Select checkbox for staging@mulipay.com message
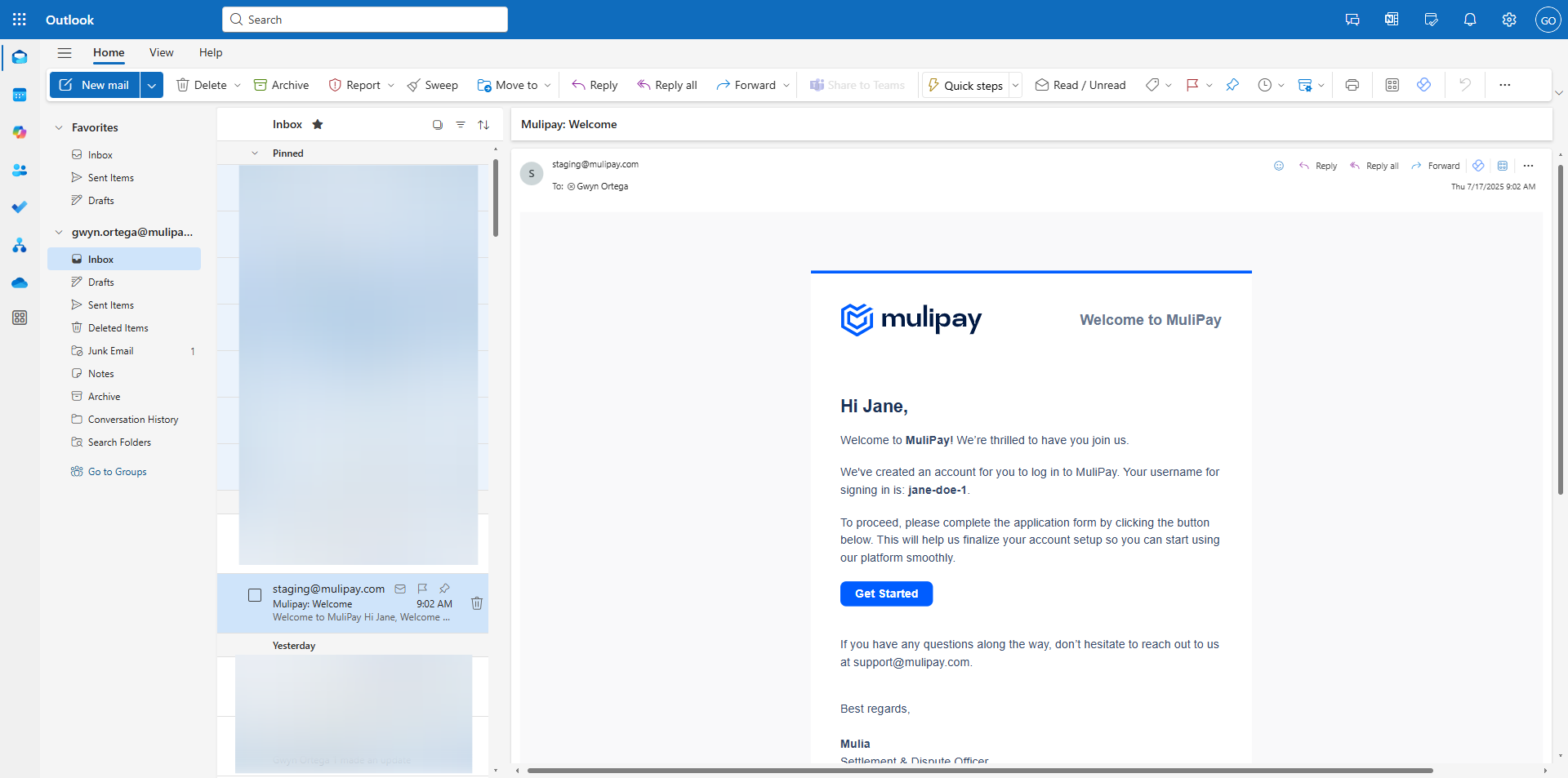Viewport: 1568px width, 778px height. click(255, 595)
